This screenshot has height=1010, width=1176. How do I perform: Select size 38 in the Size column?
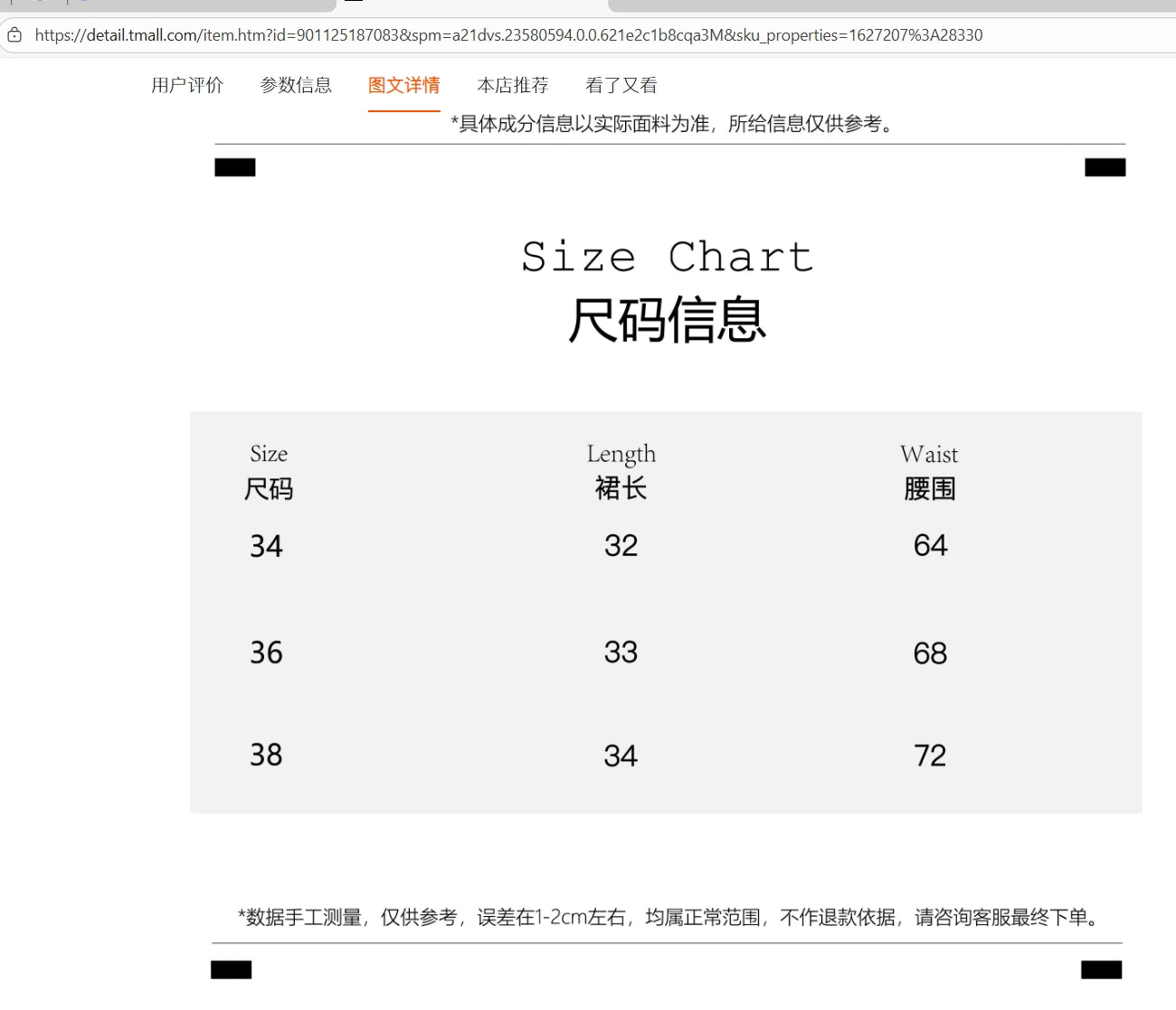tap(266, 755)
